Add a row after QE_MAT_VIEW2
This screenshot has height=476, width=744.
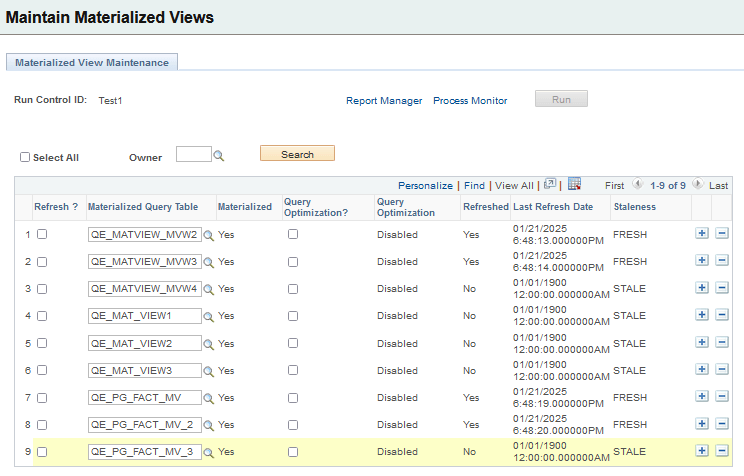click(x=702, y=342)
